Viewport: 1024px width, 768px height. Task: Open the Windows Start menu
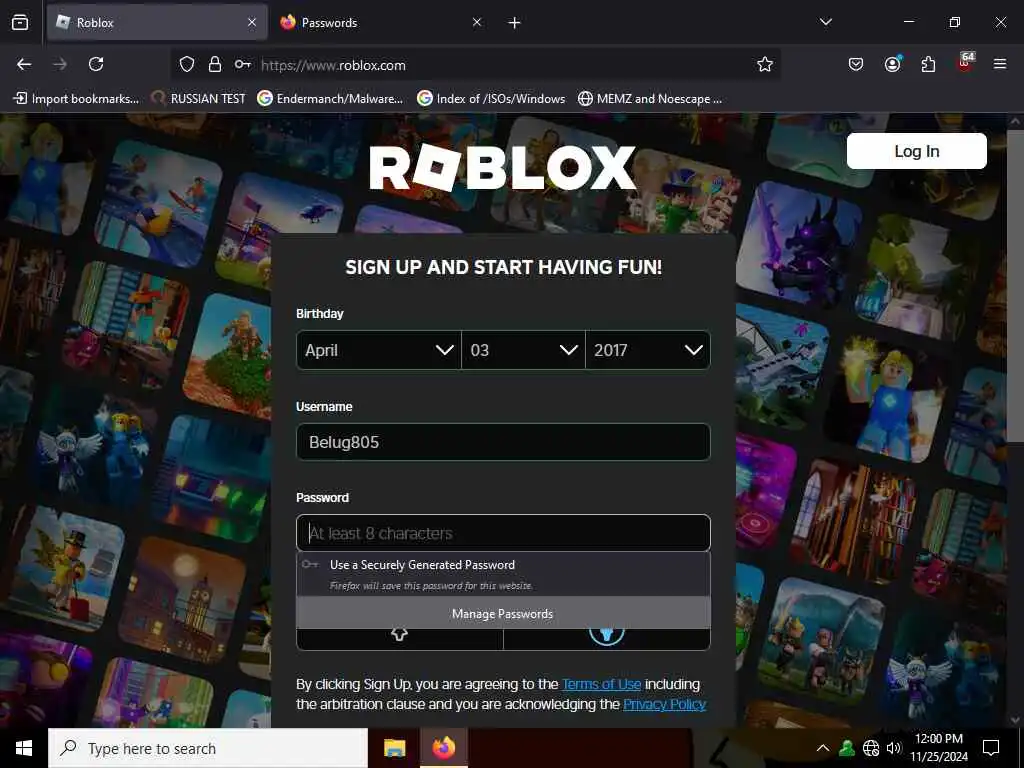pos(24,748)
